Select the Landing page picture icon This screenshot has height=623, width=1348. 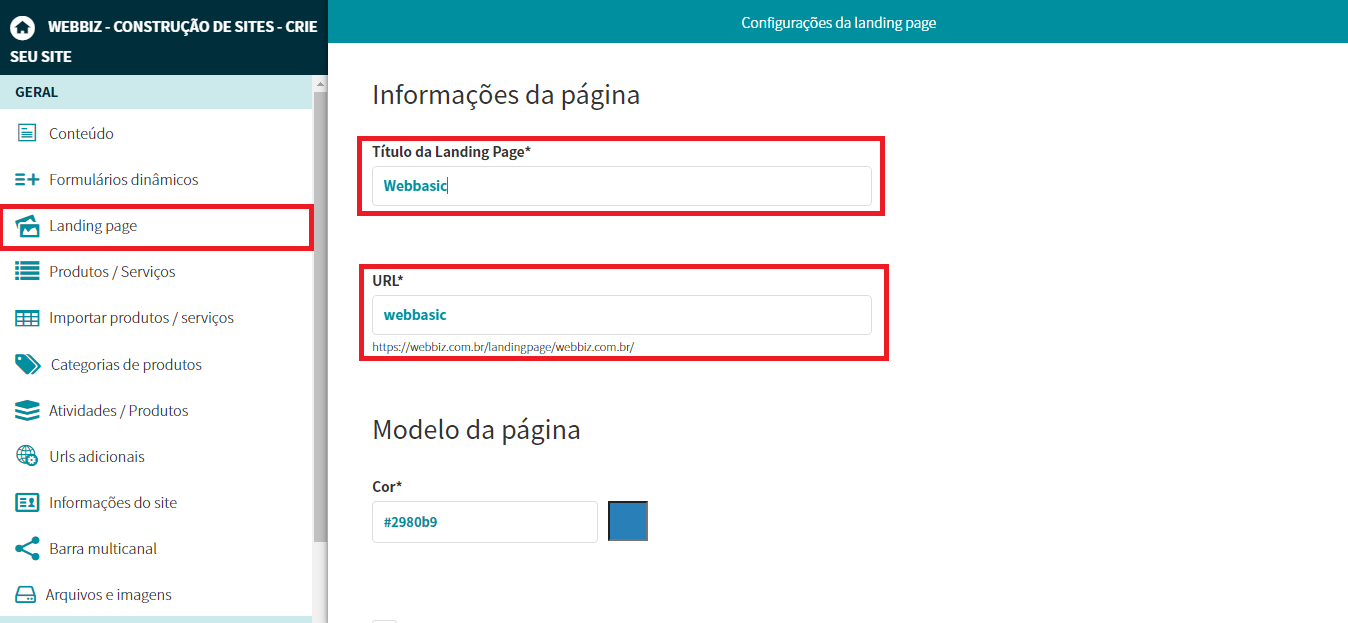click(27, 226)
